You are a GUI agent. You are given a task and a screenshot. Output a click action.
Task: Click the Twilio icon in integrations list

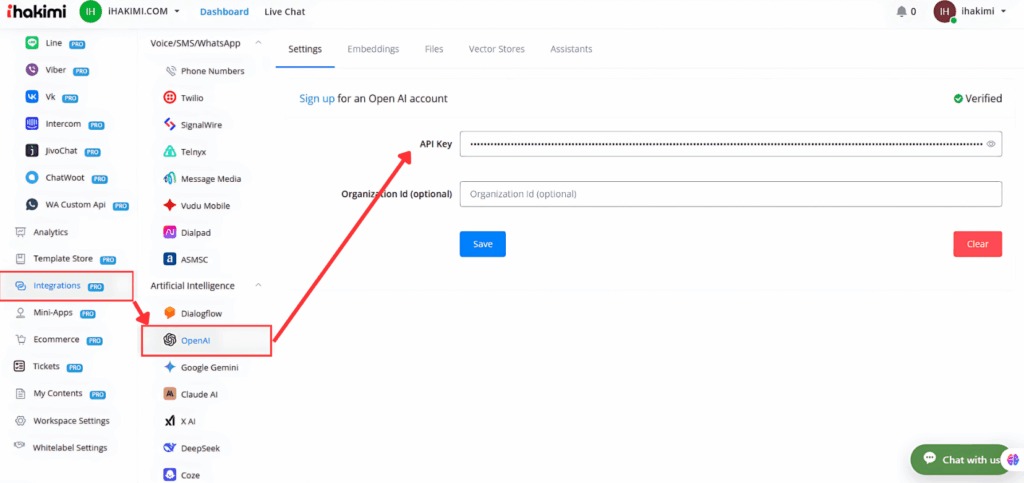tap(170, 98)
